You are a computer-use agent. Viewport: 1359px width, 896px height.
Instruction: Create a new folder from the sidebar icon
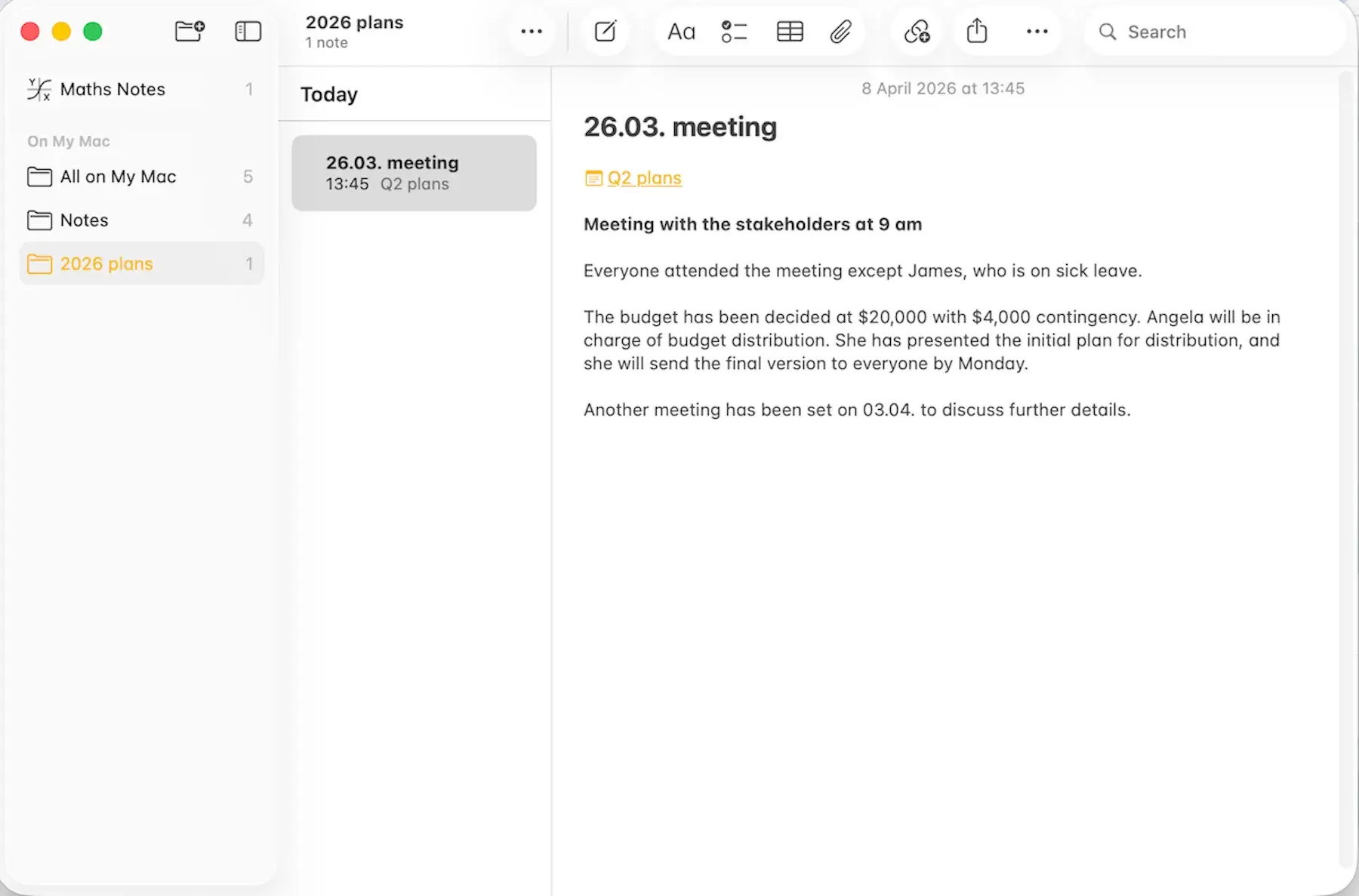[189, 32]
